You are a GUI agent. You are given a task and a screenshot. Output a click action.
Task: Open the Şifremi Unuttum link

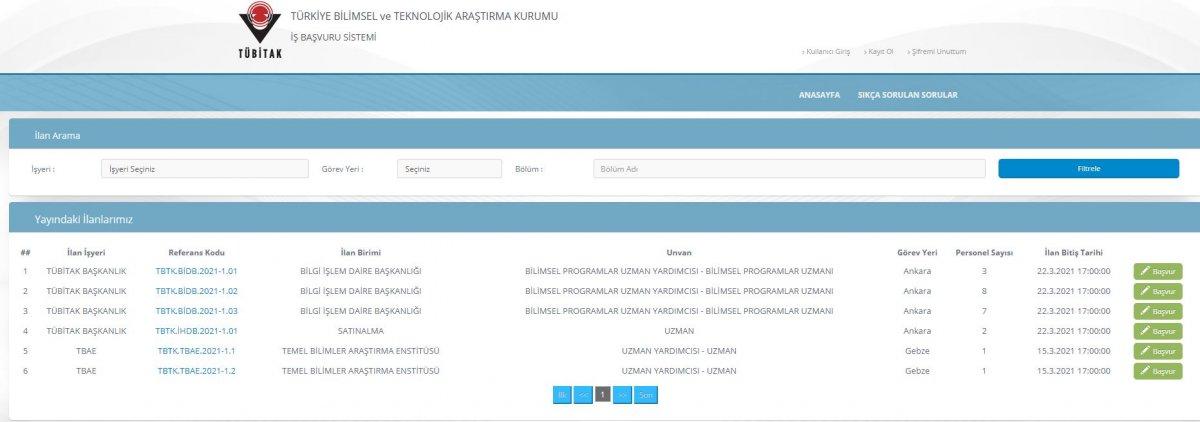(x=938, y=52)
